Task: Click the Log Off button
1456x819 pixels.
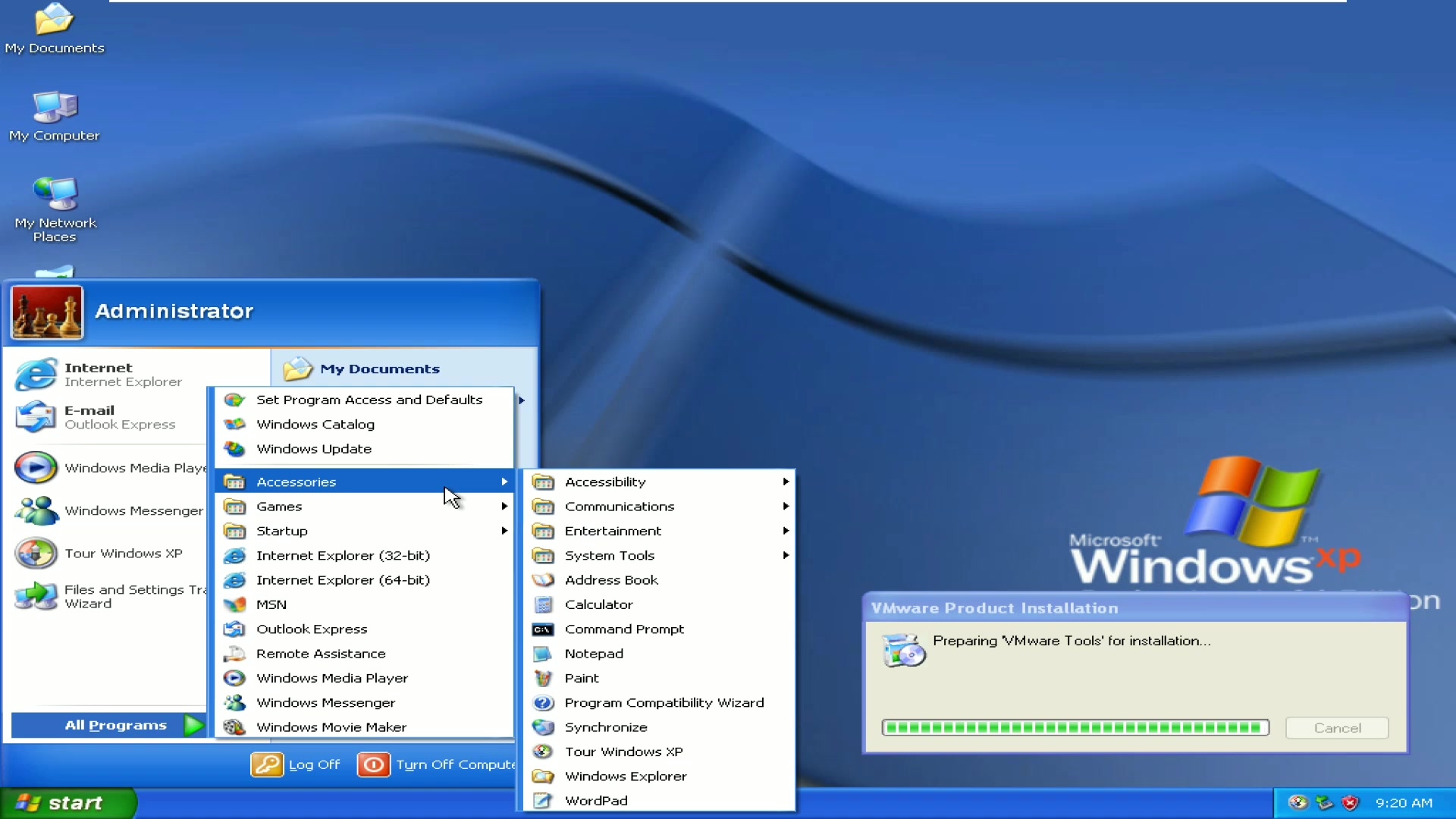Action: [x=297, y=764]
